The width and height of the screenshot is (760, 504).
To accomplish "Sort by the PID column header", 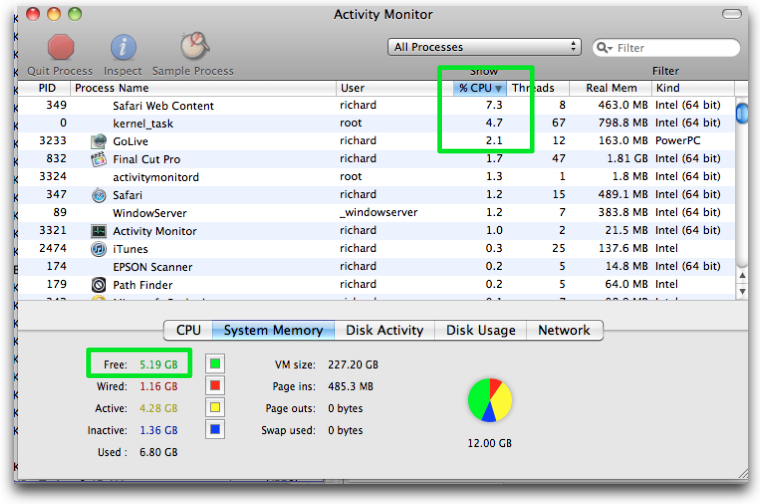I will click(45, 88).
